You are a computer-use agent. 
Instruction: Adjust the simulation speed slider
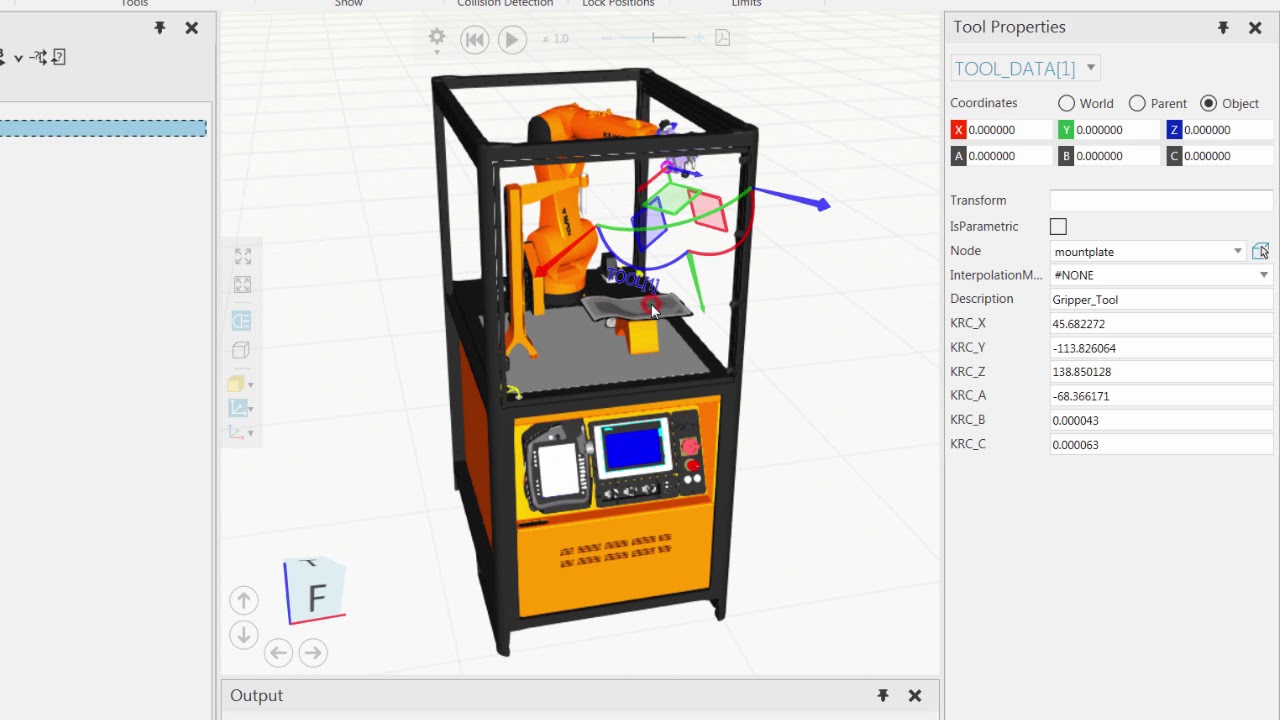[654, 38]
